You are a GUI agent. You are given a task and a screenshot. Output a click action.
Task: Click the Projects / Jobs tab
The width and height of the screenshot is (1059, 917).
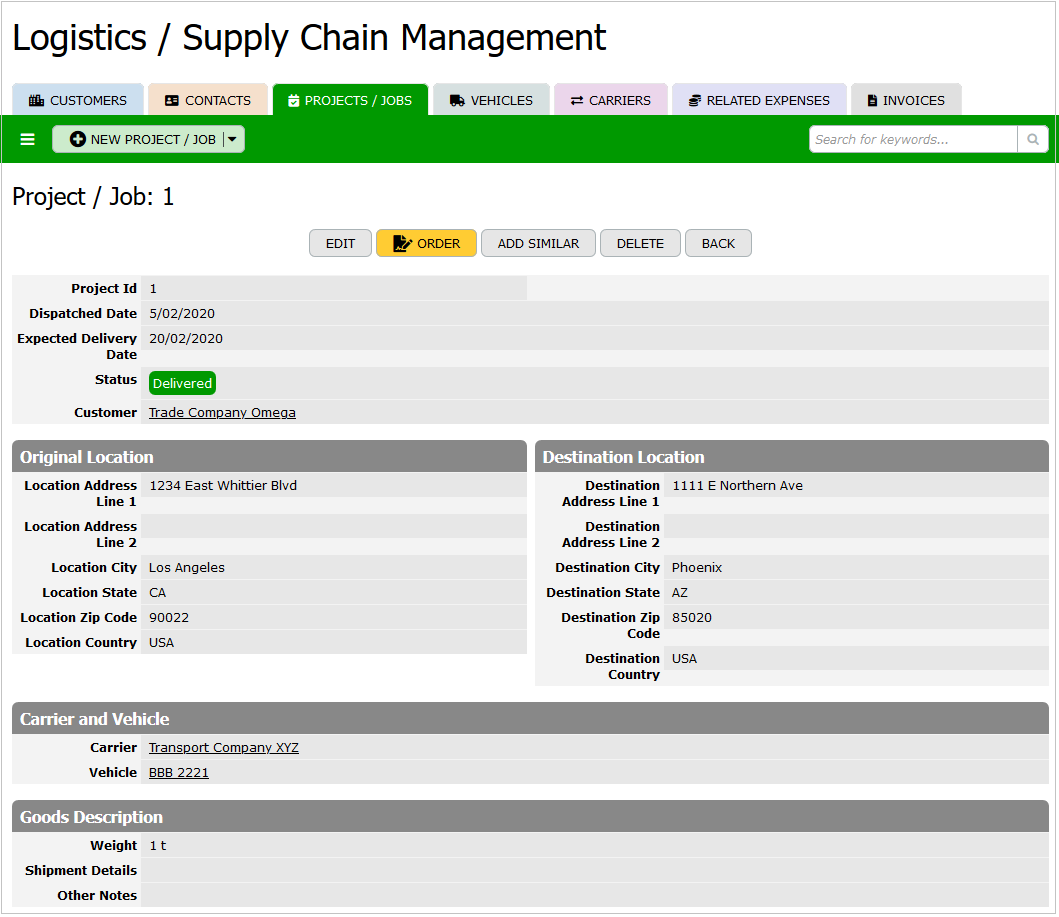pos(350,100)
